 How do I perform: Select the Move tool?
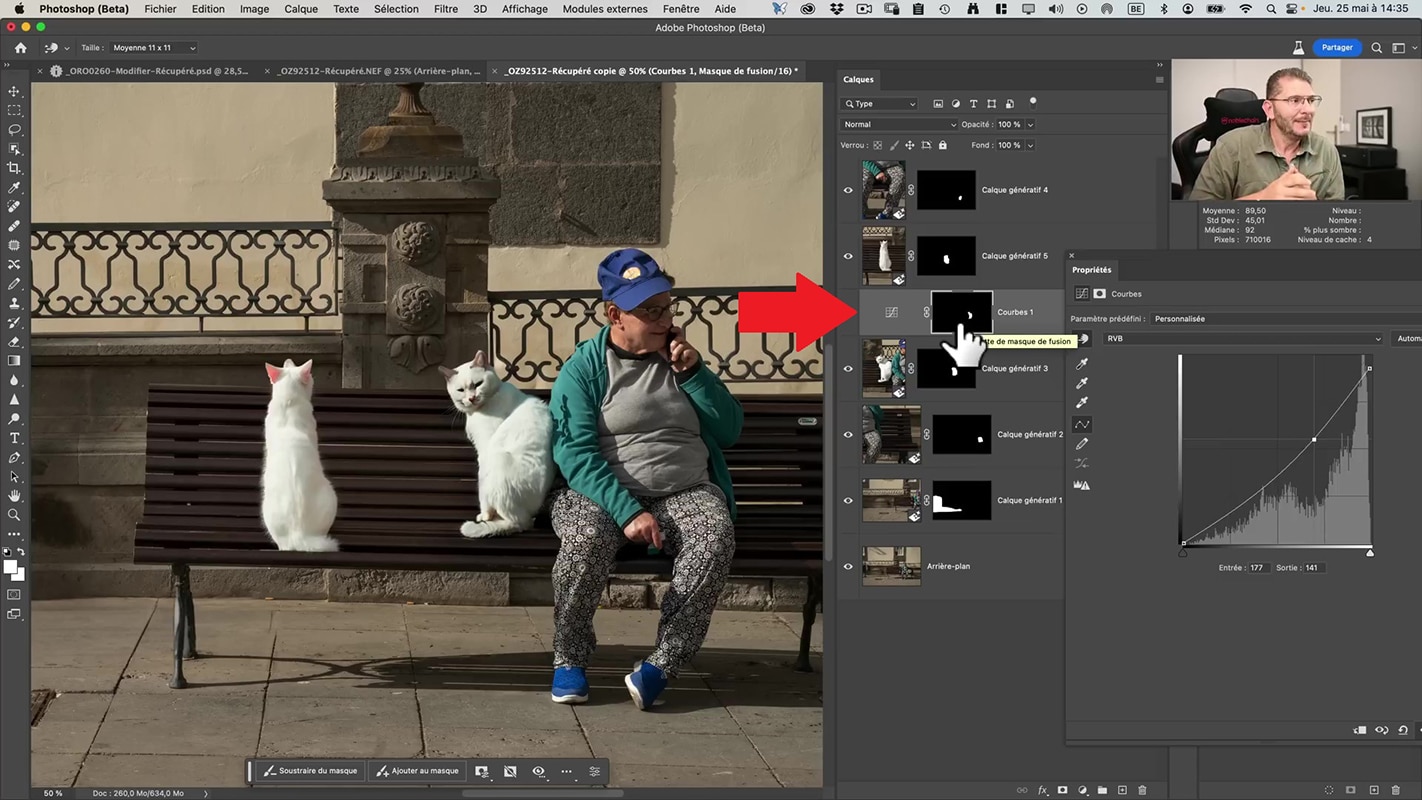(14, 91)
